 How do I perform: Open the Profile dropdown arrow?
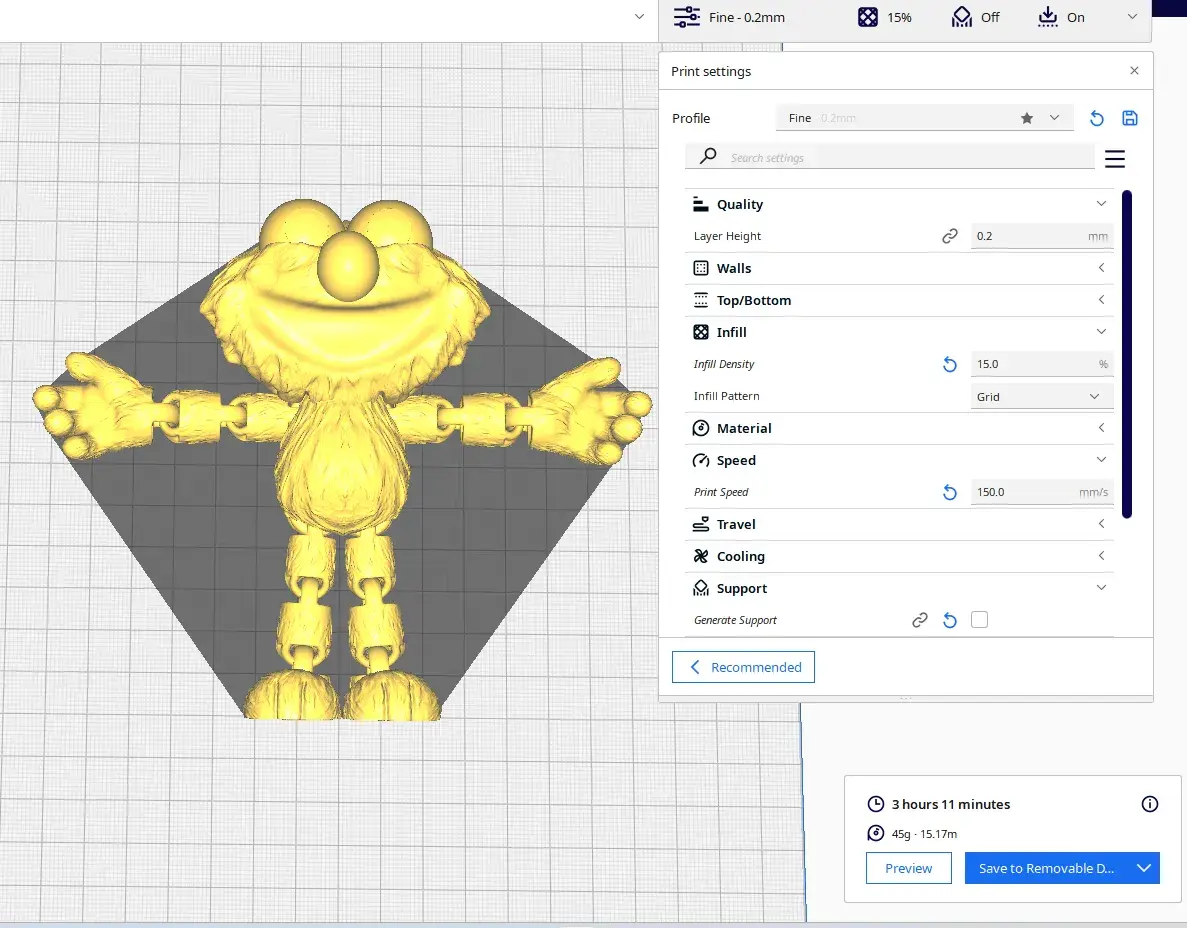pos(1054,118)
